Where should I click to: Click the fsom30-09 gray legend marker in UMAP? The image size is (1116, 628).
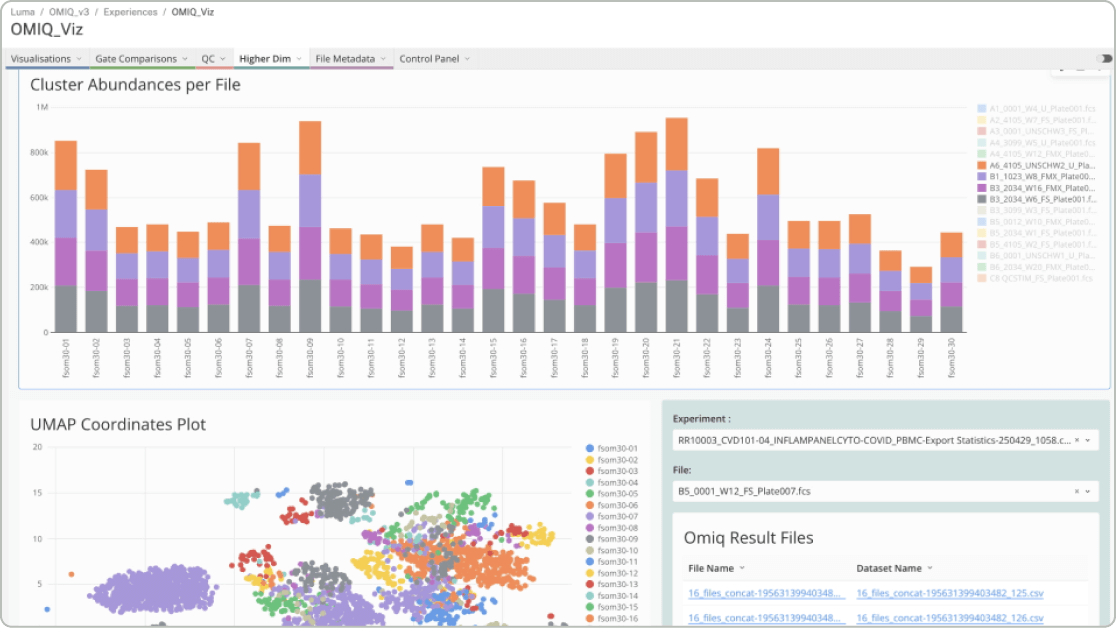point(590,539)
